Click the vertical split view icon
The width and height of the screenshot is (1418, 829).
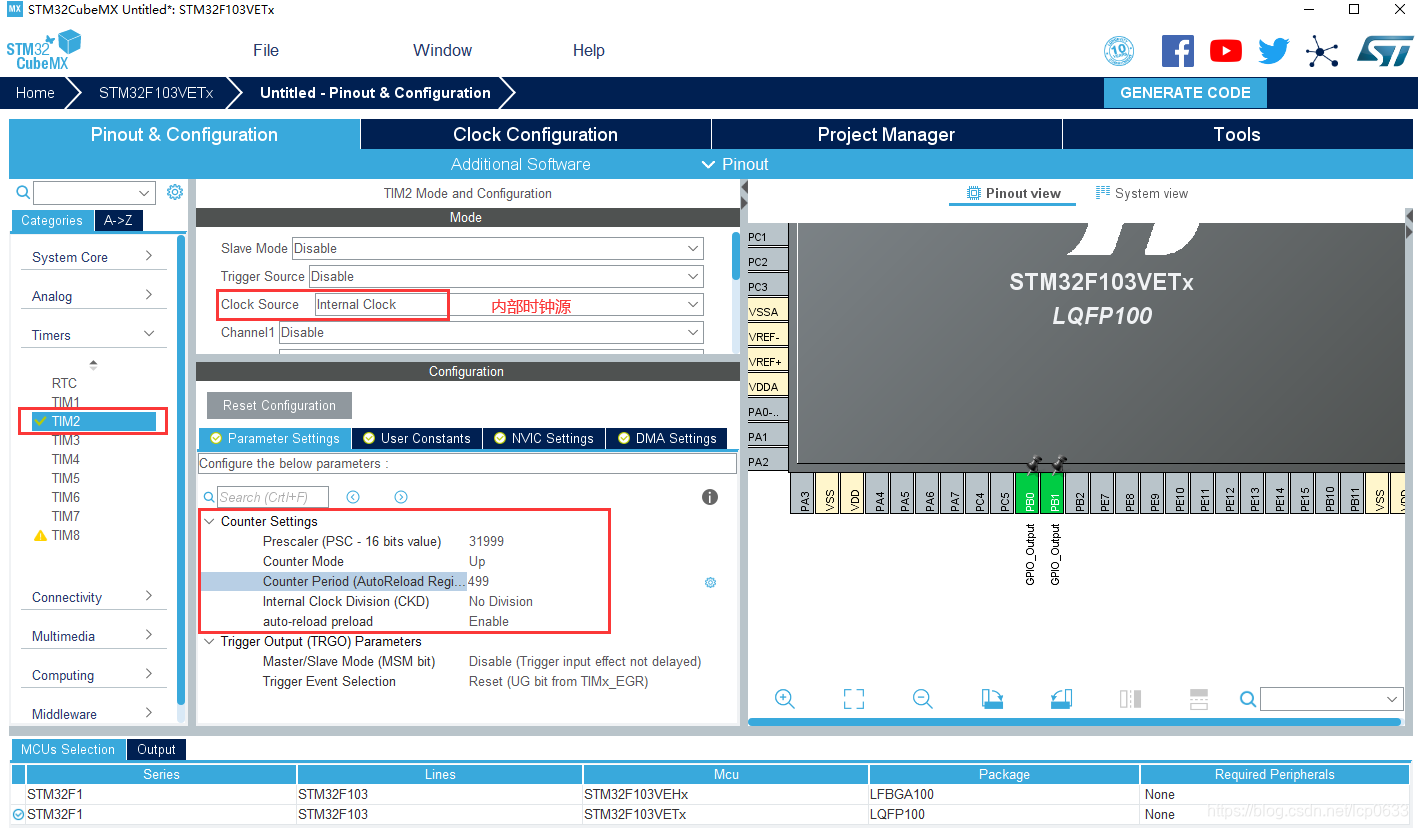(1130, 699)
